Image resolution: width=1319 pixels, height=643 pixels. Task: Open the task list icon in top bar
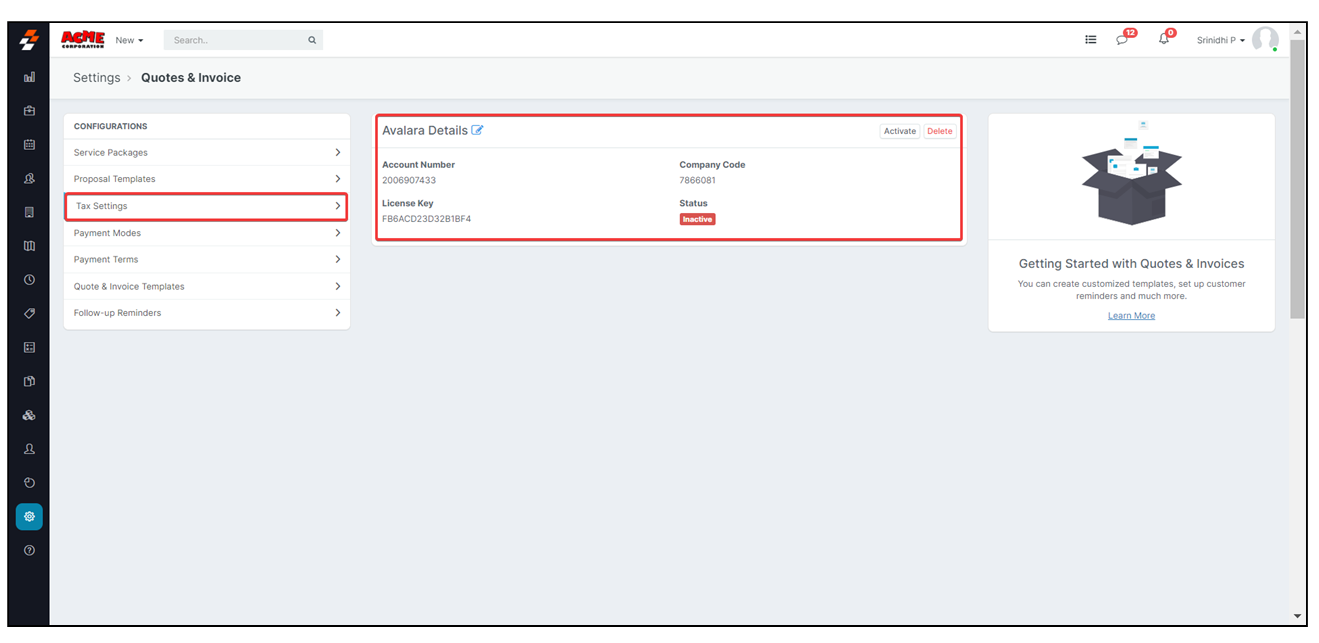[x=1091, y=40]
